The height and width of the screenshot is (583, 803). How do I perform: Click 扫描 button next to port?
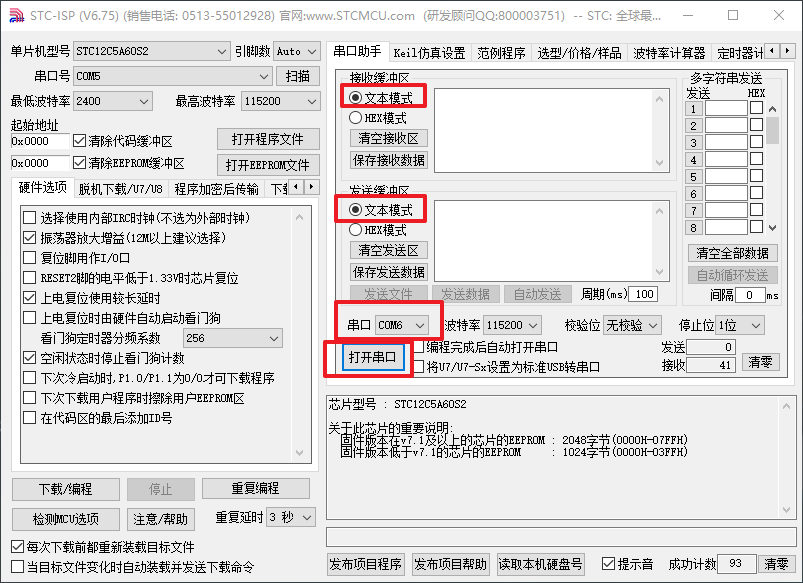[298, 76]
